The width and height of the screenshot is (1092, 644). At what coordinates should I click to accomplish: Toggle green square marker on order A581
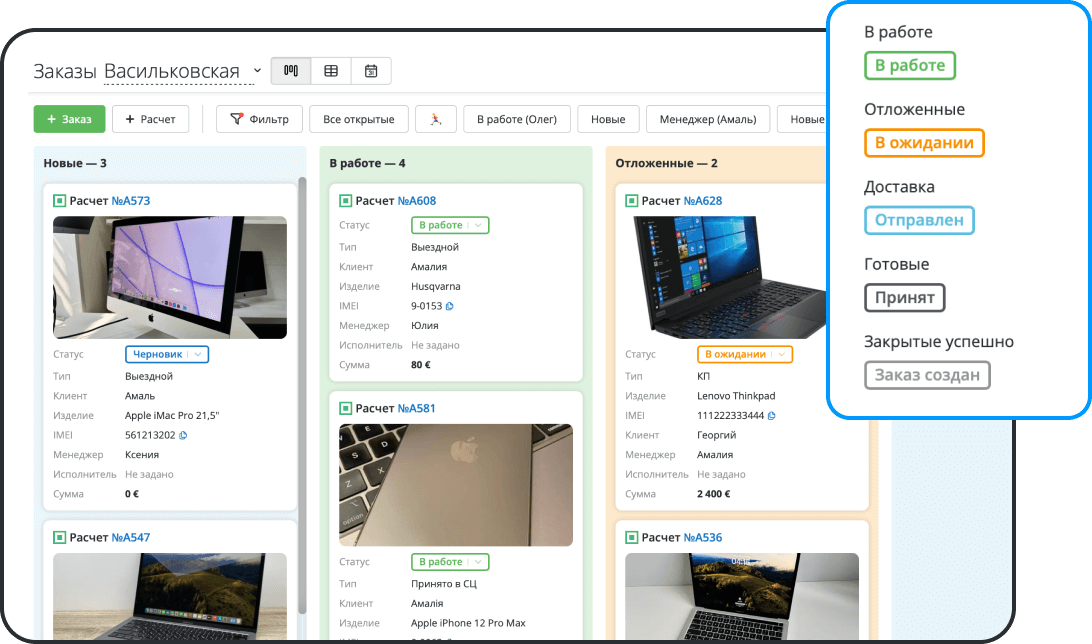point(346,408)
